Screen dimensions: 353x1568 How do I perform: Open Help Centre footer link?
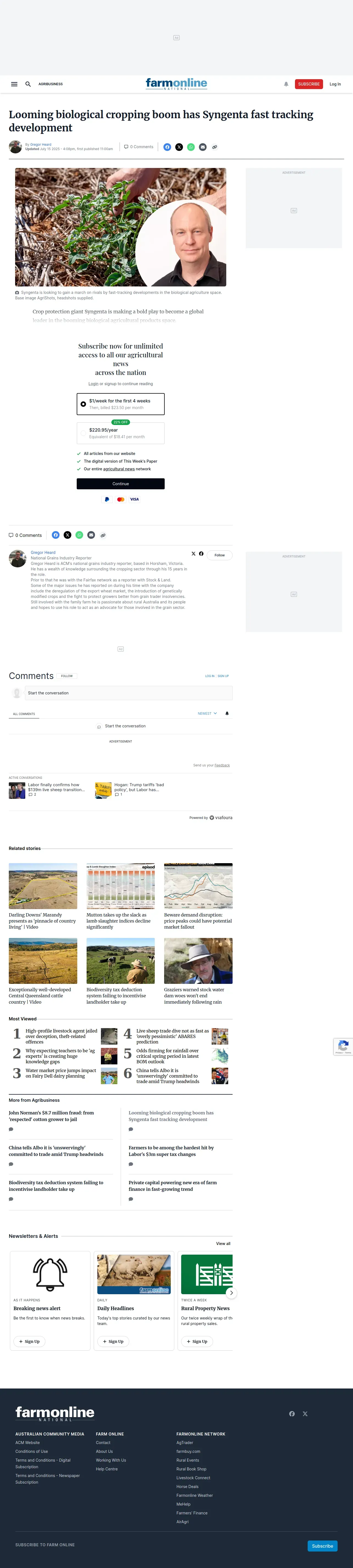[106, 1469]
